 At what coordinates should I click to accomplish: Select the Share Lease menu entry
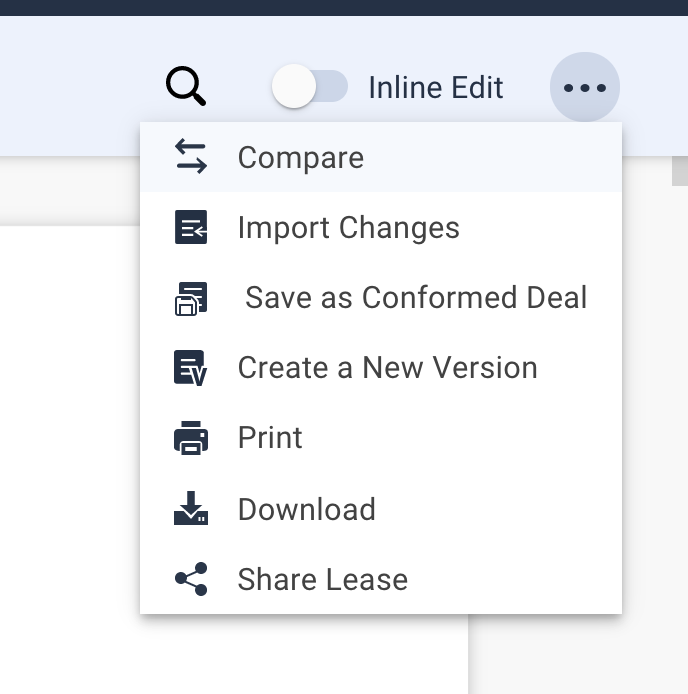(322, 579)
